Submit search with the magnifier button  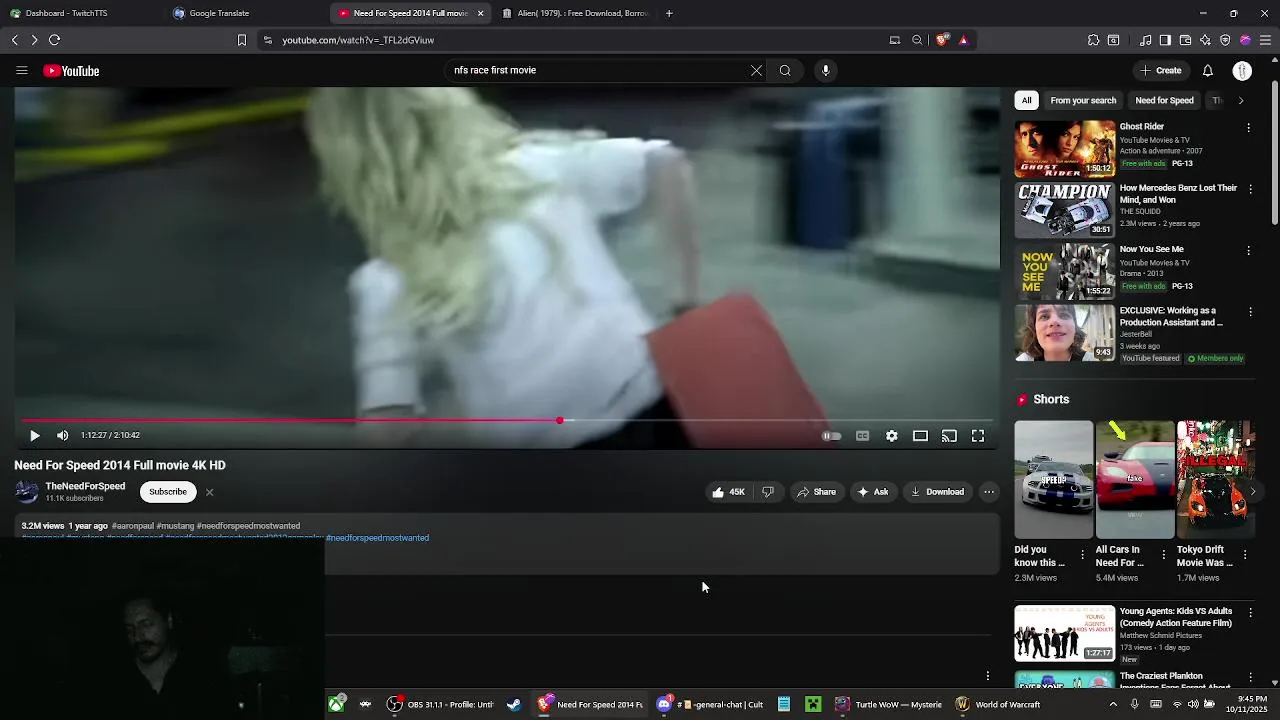tap(785, 70)
